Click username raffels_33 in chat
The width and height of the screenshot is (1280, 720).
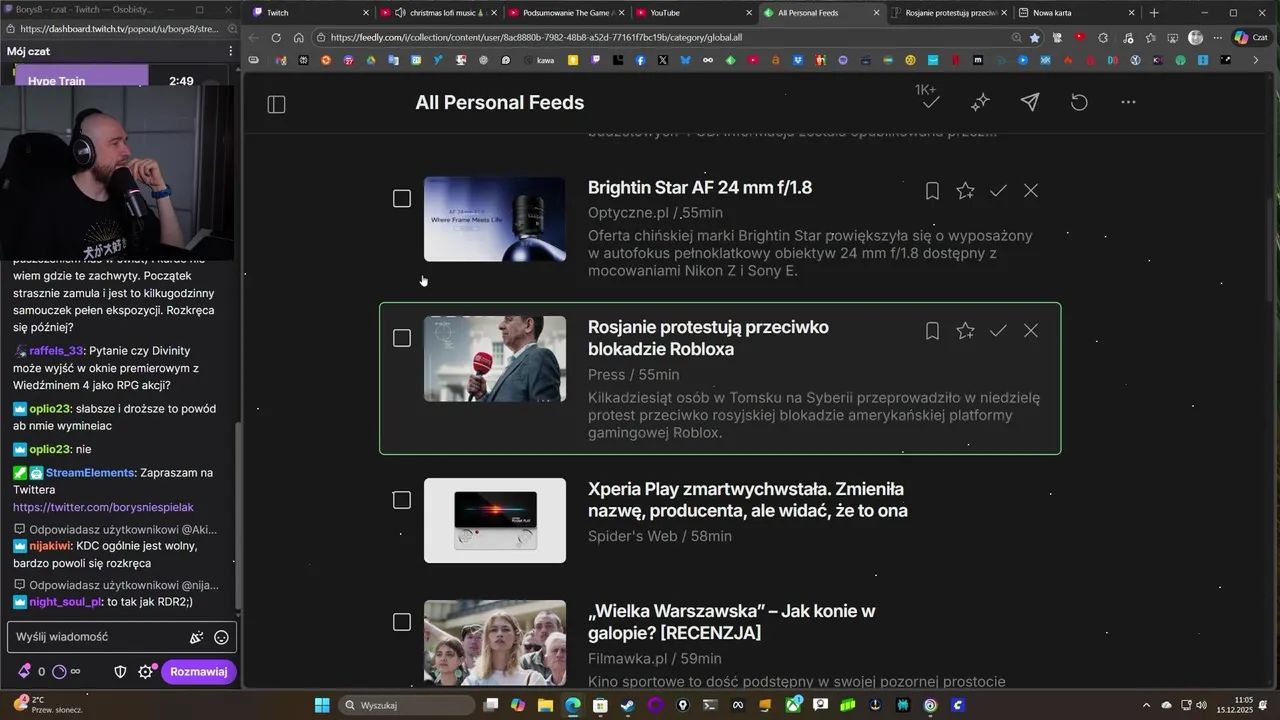tap(56, 351)
